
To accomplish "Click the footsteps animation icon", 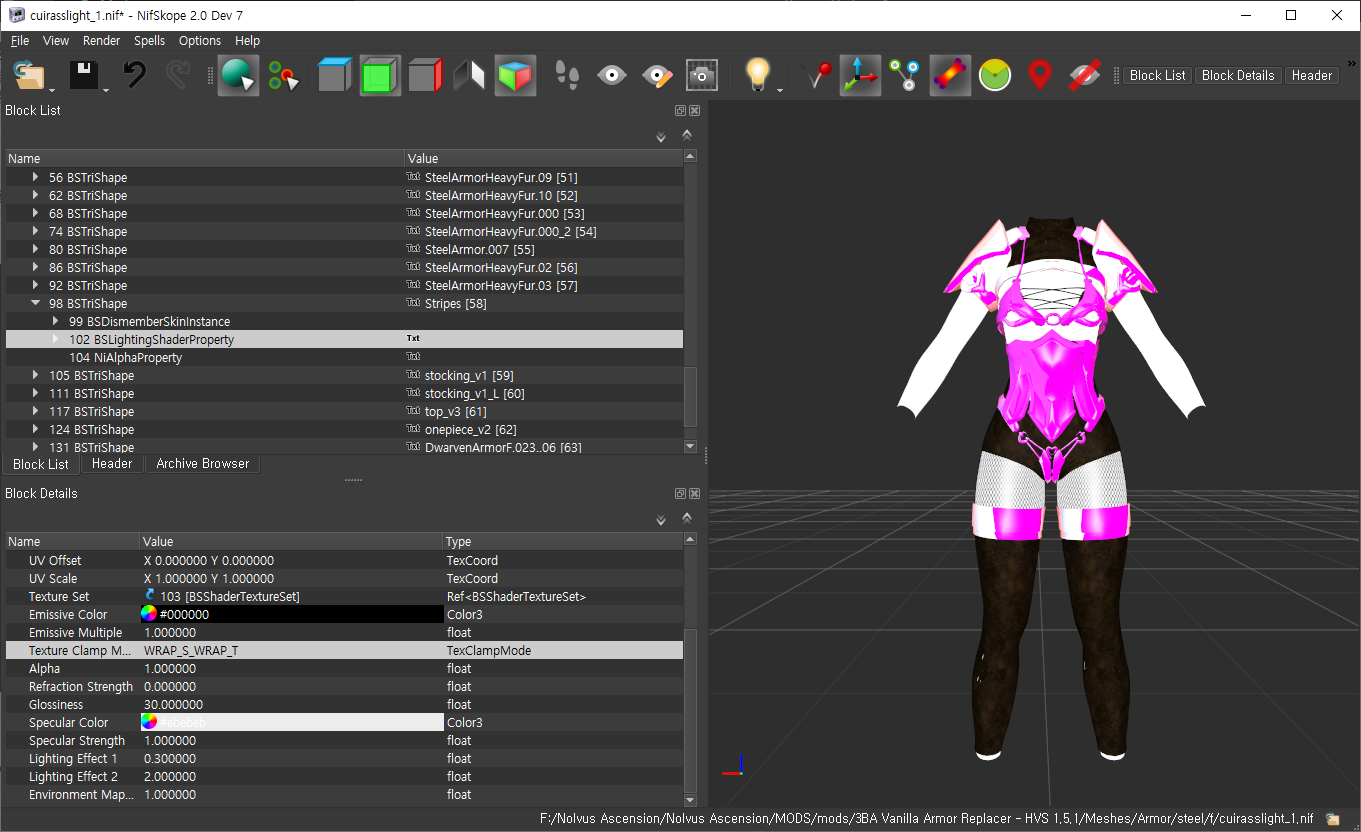I will (x=568, y=75).
